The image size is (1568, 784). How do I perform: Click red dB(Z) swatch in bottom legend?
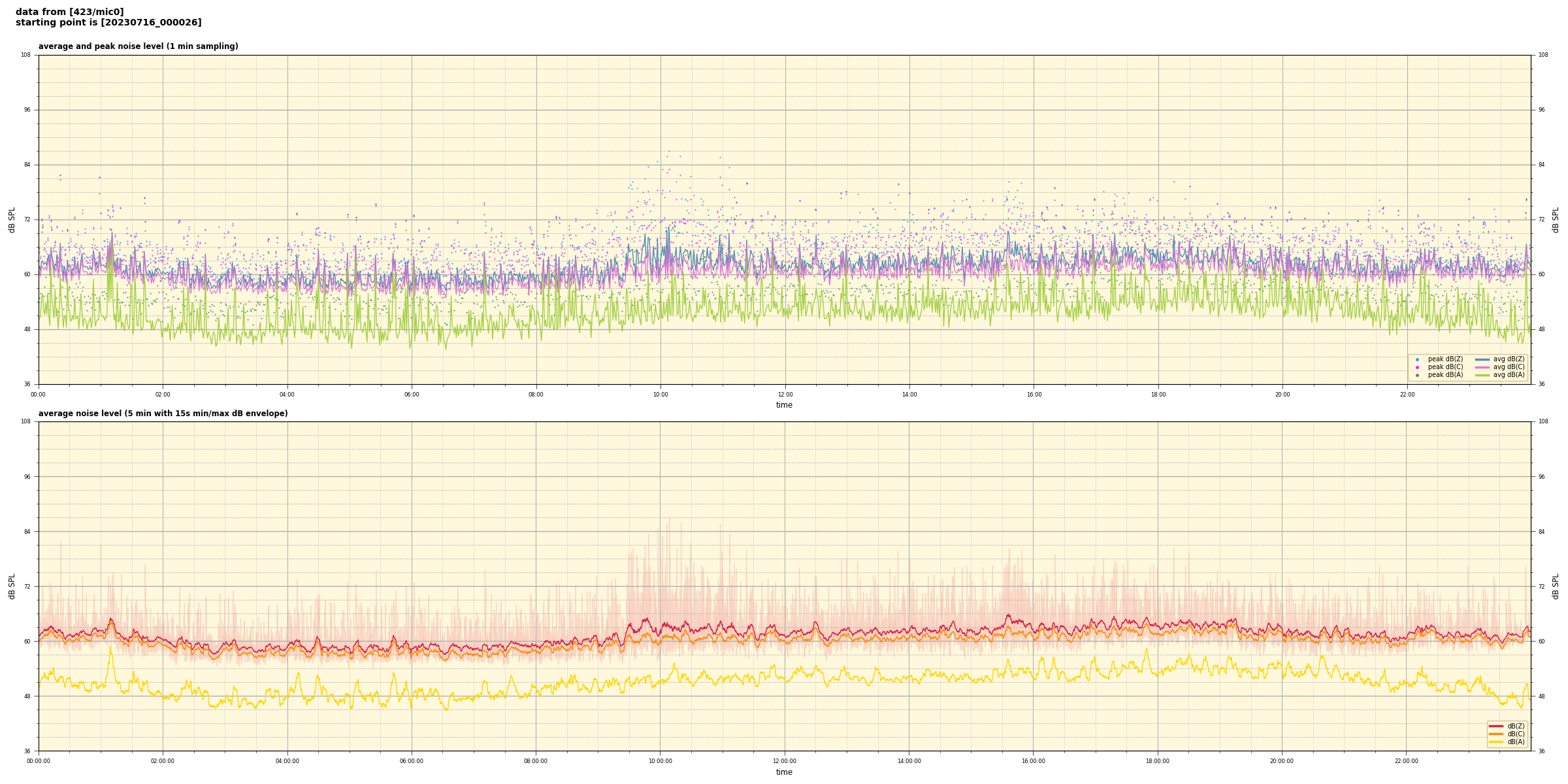tap(1496, 726)
